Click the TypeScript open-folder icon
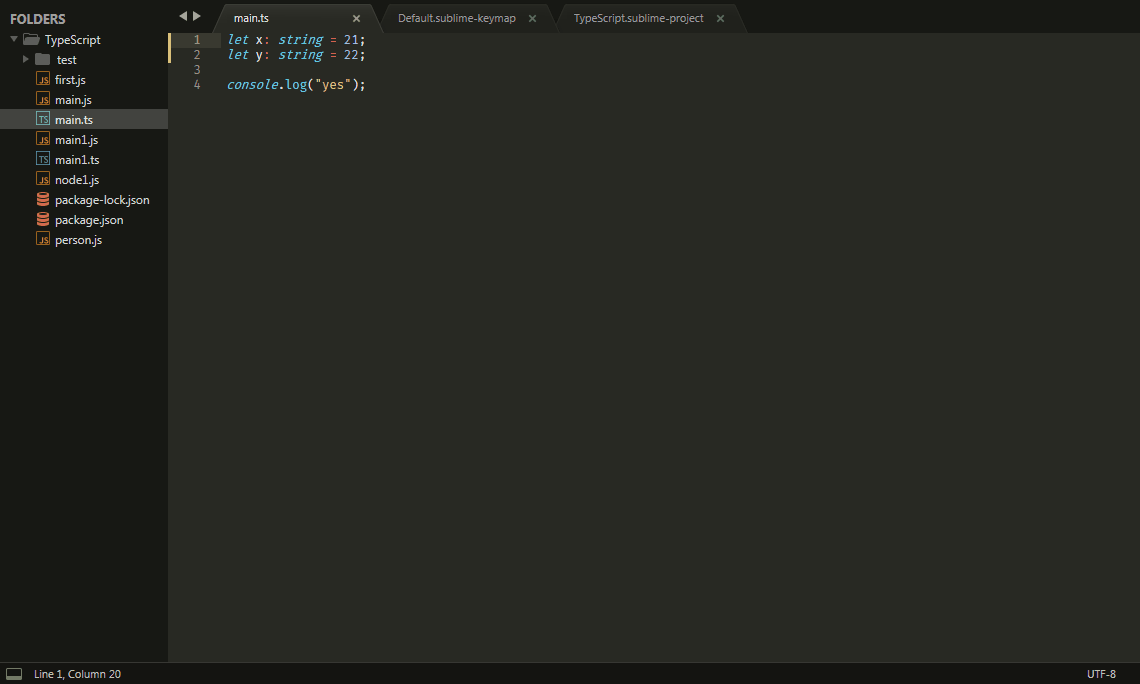 31,39
